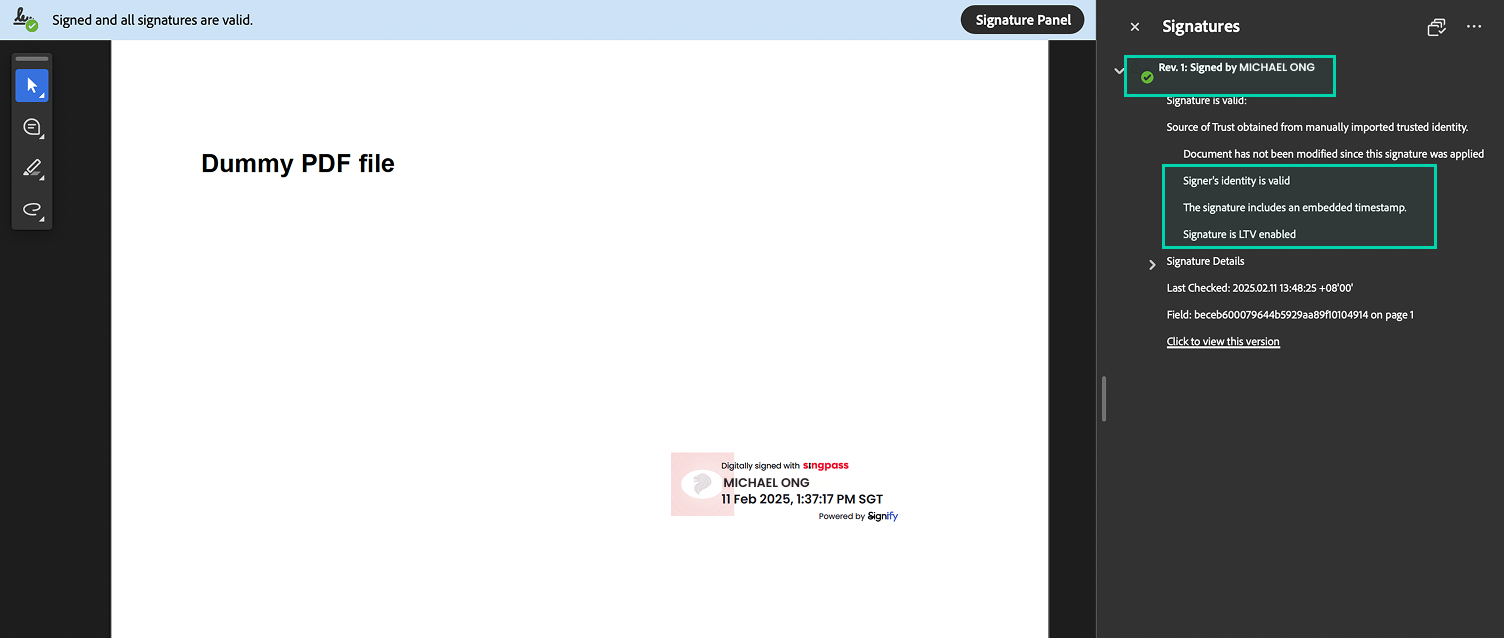Select the 'Document has not been modified' line
Screen dimensions: 1504x638
1332,154
